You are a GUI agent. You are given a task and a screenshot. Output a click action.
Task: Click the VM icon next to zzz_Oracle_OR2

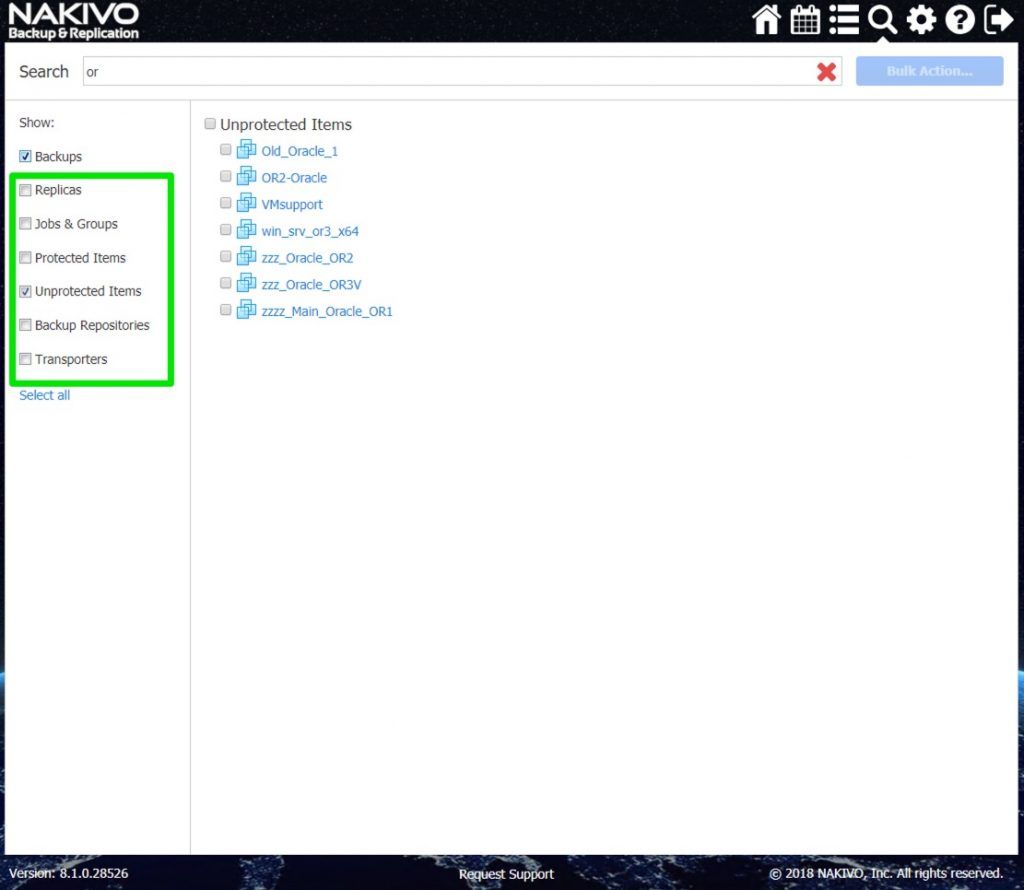point(246,257)
